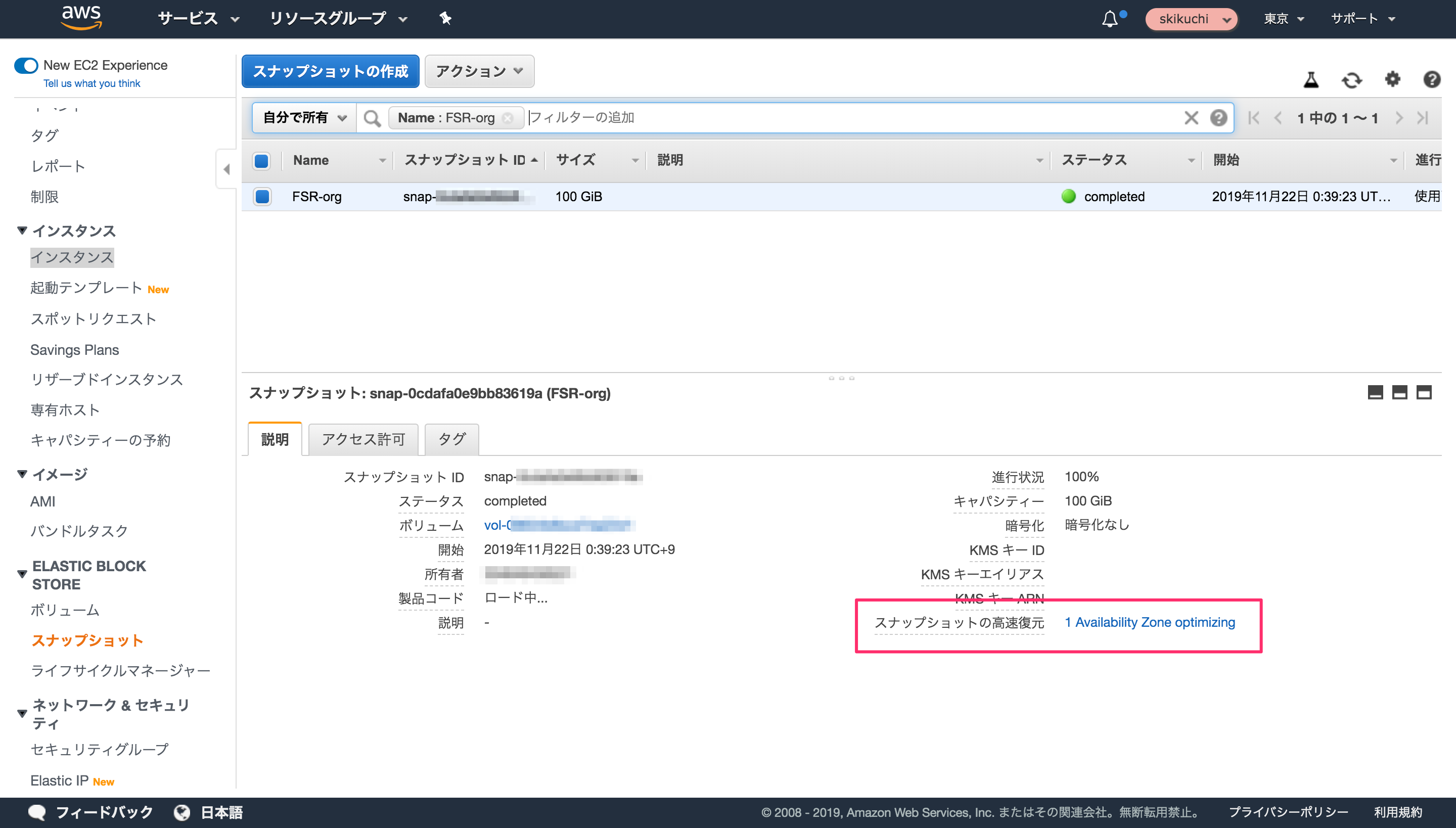This screenshot has height=828, width=1456.
Task: Open ボリューム in the sidebar
Action: click(x=65, y=610)
